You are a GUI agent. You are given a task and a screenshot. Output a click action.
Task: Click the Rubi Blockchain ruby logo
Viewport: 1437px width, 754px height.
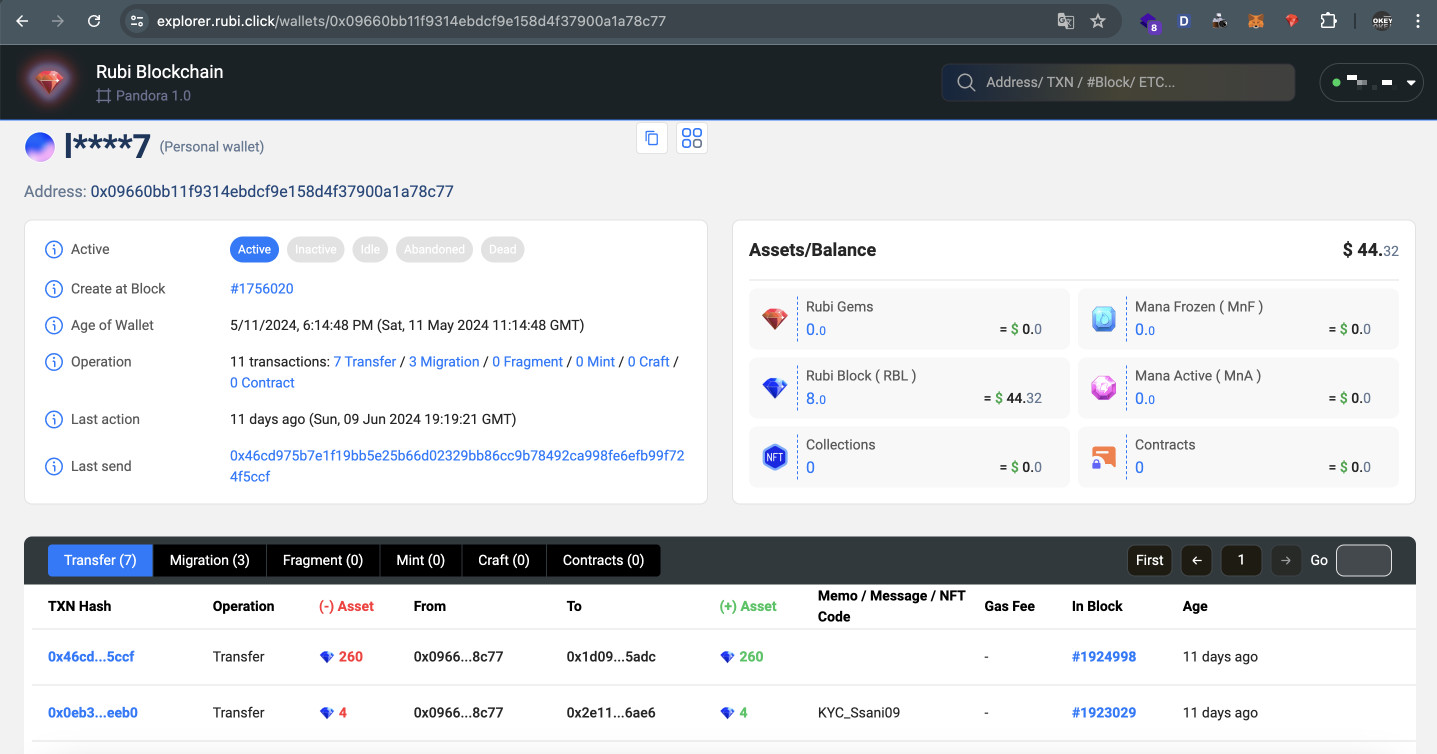[49, 82]
